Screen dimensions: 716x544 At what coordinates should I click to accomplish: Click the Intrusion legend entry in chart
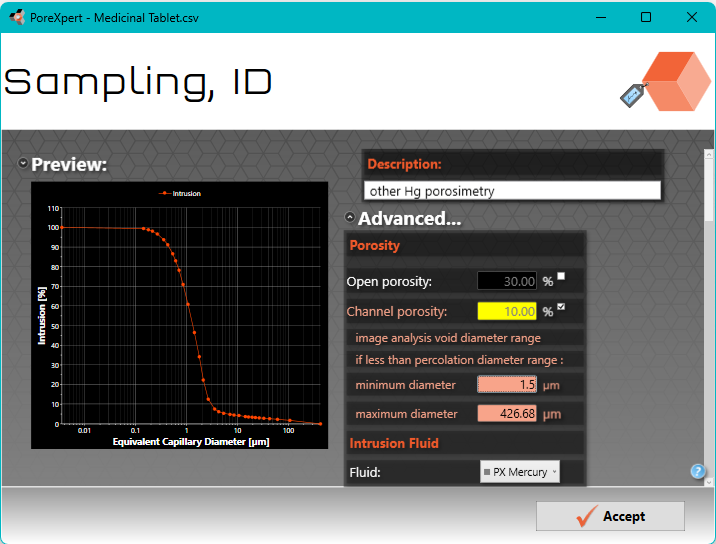(x=179, y=194)
